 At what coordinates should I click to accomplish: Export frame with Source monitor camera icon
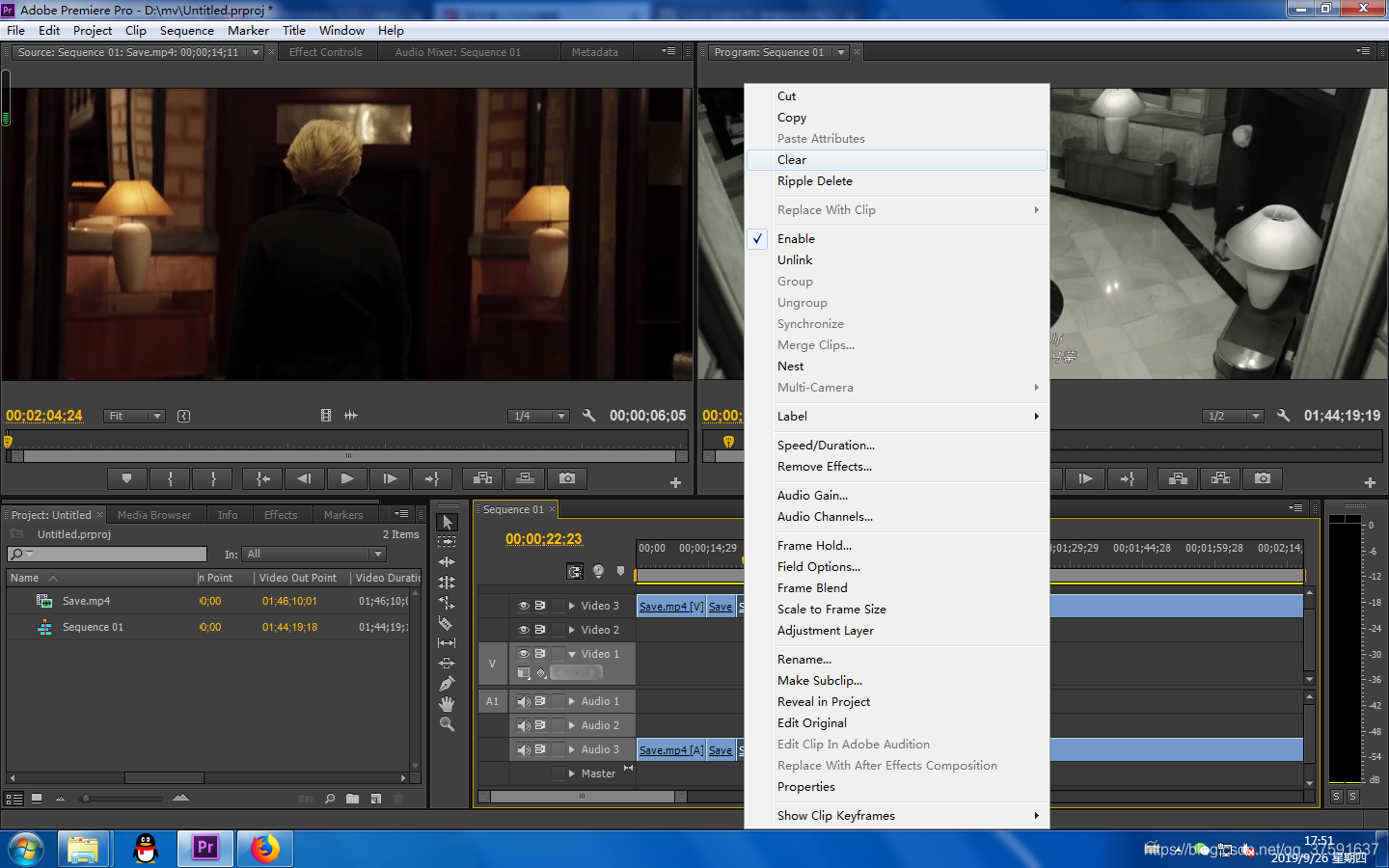pyautogui.click(x=567, y=478)
